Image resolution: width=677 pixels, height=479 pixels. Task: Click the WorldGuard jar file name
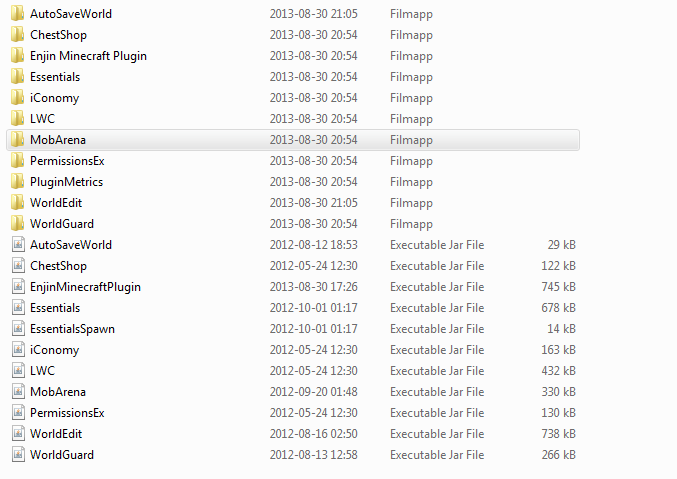[x=62, y=455]
